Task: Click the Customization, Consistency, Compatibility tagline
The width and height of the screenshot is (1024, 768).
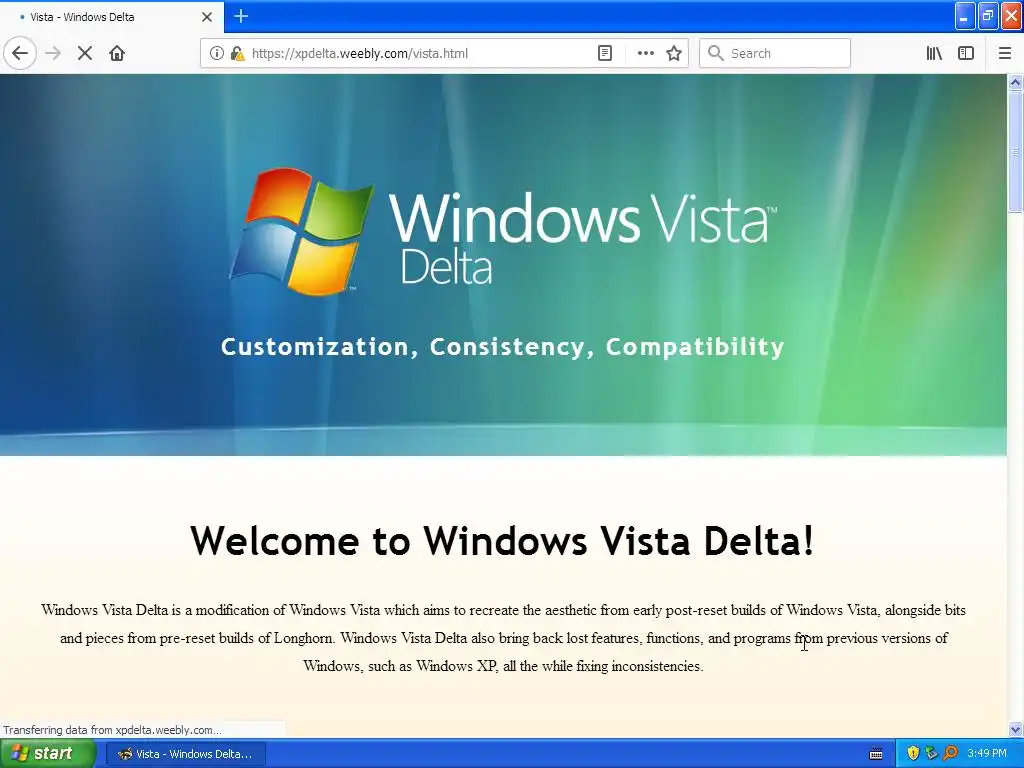Action: click(502, 347)
